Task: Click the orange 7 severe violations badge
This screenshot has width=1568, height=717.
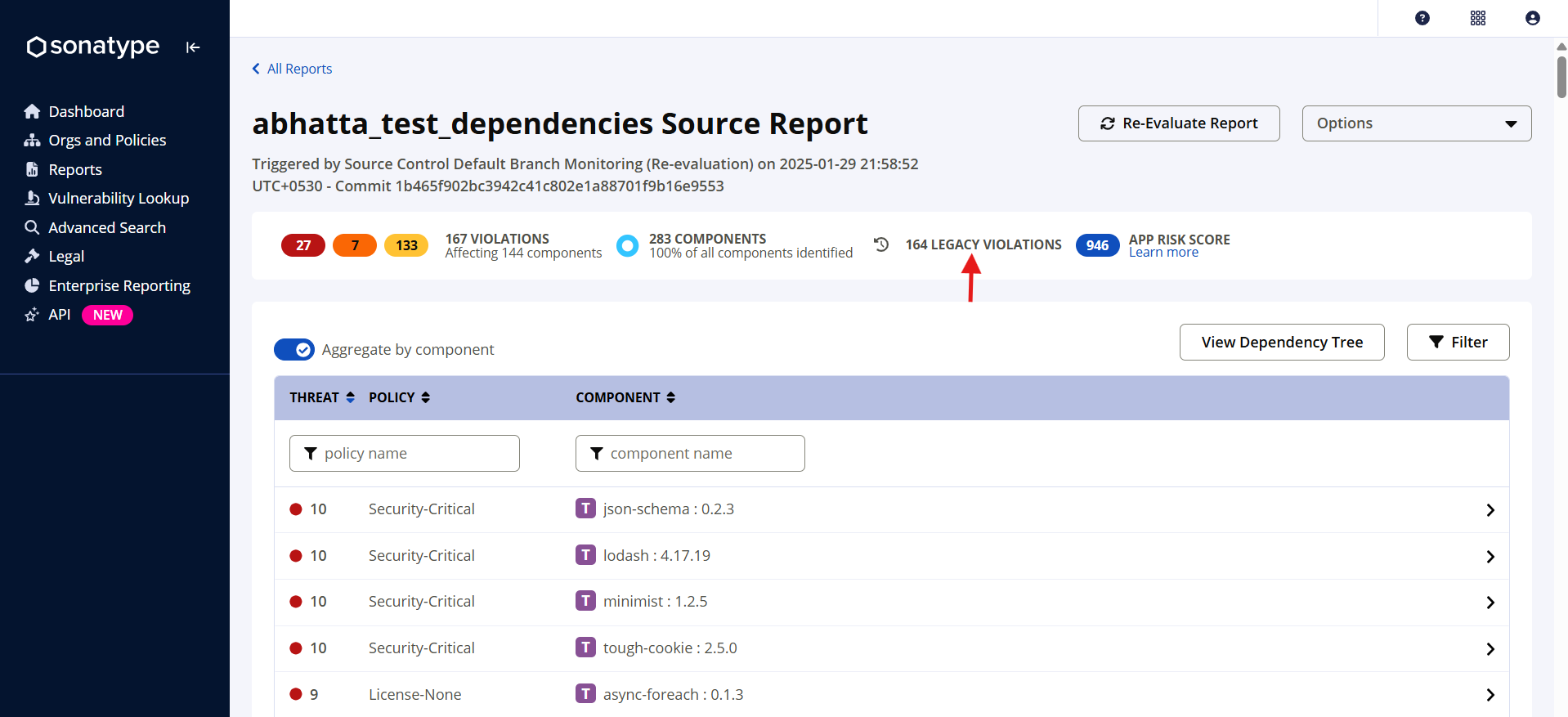Action: [355, 245]
